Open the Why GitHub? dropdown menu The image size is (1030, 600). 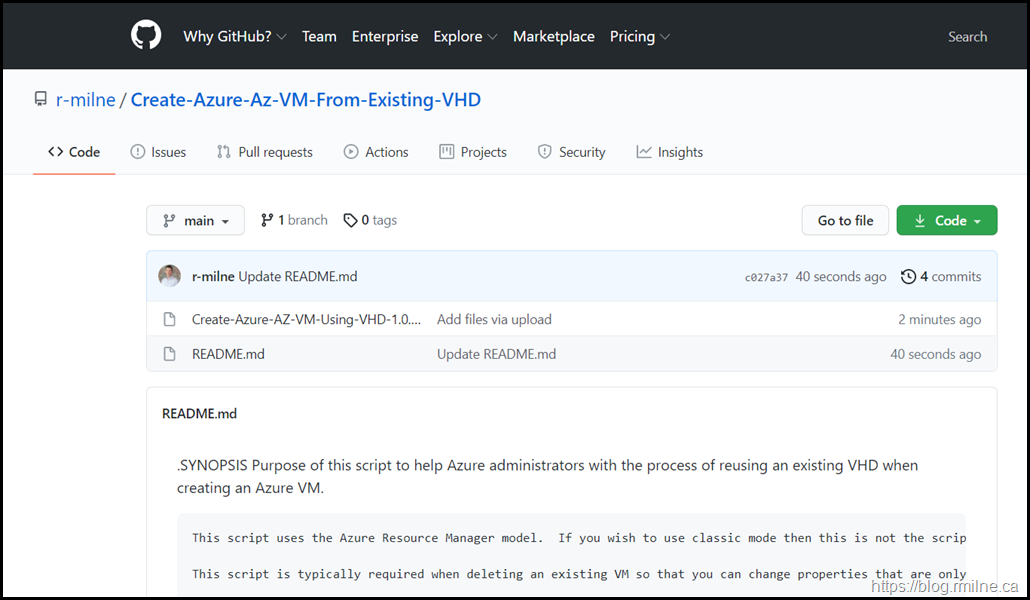click(x=235, y=37)
